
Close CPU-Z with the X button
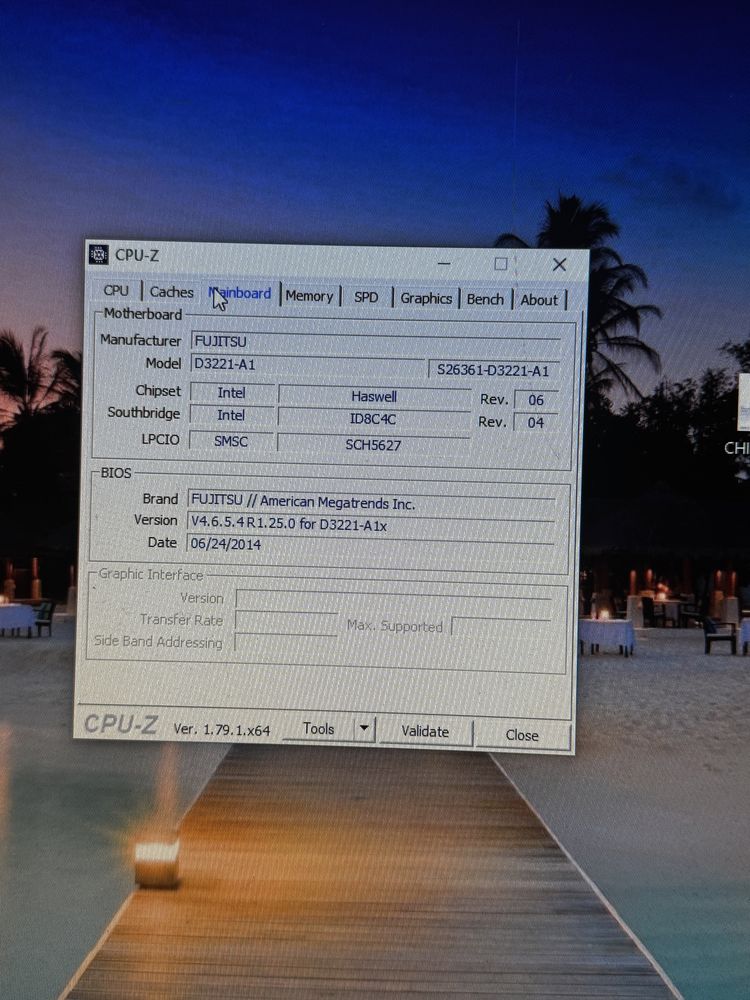point(559,265)
